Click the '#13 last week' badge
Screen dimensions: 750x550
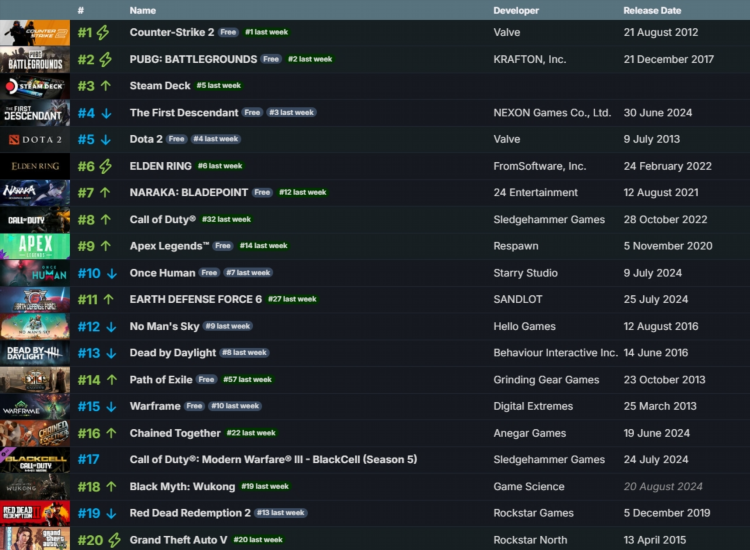280,513
